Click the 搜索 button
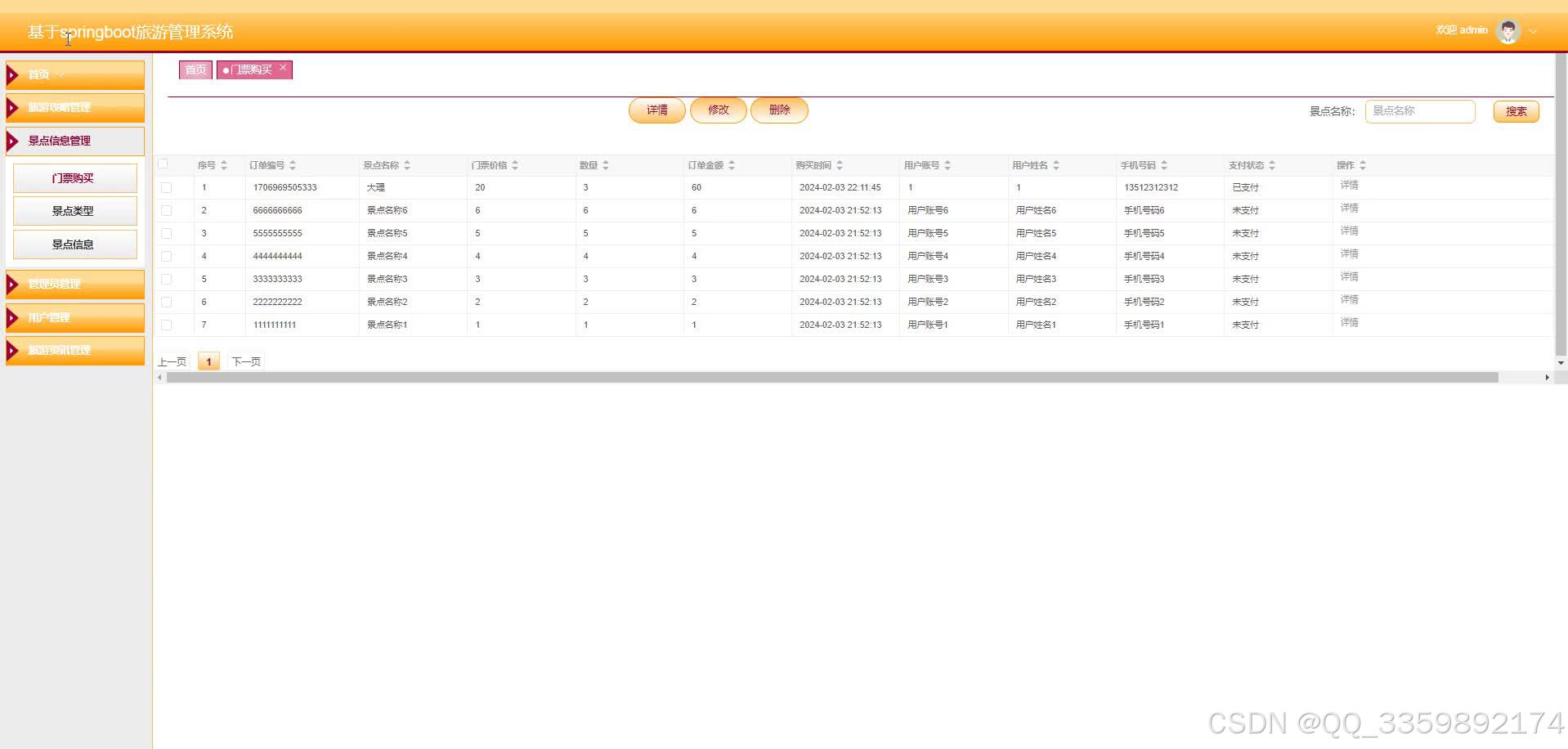The height and width of the screenshot is (749, 1568). (x=1516, y=111)
